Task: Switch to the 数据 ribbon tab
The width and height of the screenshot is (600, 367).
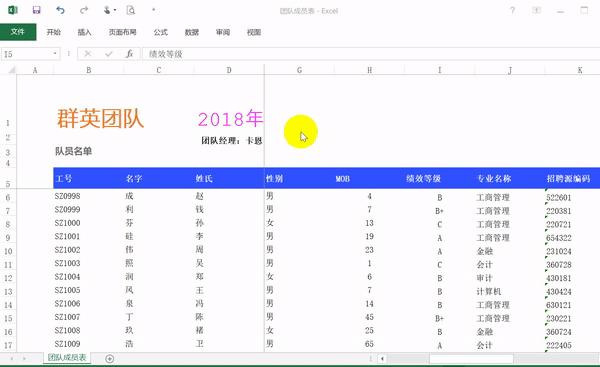Action: [192, 32]
